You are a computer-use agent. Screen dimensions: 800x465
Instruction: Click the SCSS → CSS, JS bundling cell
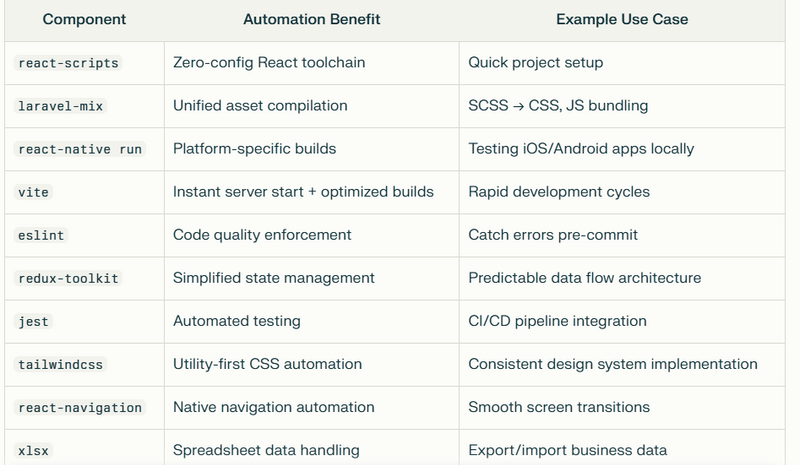622,106
